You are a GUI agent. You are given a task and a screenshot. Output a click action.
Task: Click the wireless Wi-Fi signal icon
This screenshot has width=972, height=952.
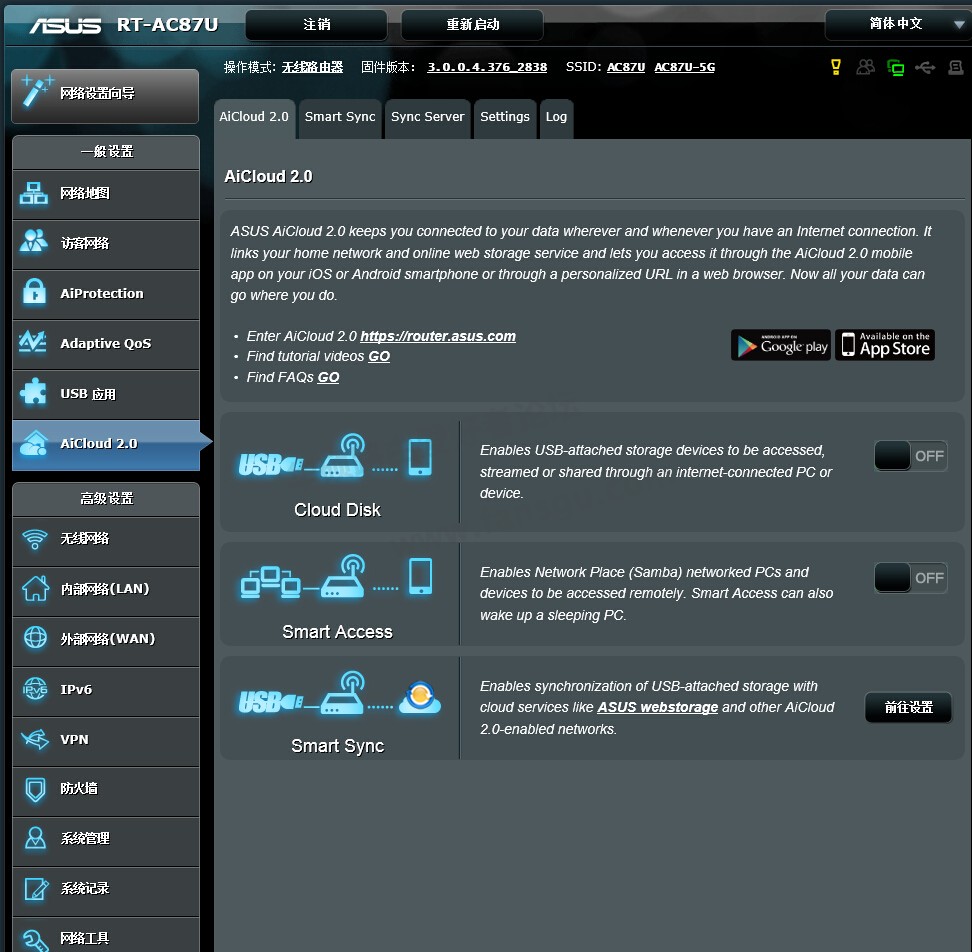[35, 538]
